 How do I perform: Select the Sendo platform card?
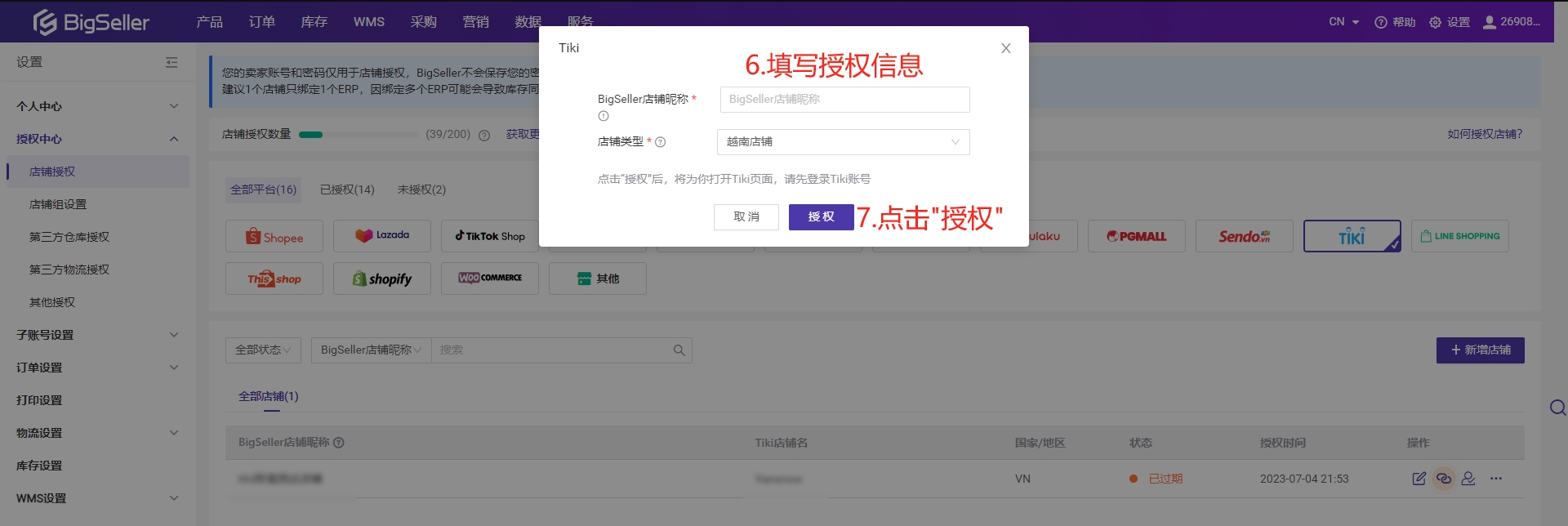1245,236
